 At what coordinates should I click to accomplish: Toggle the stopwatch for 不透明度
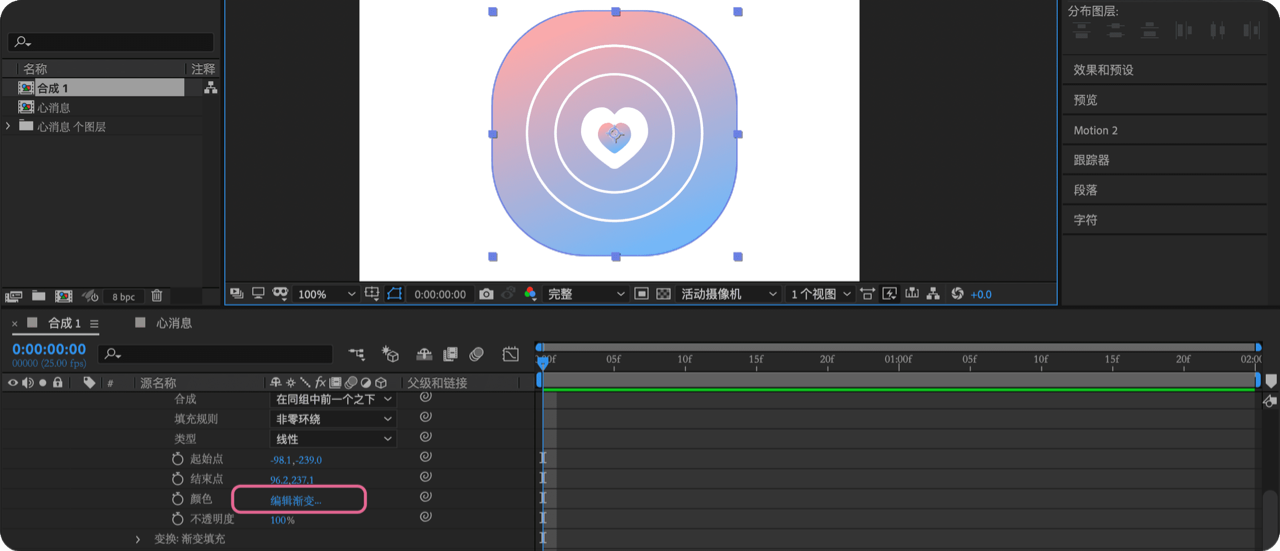(178, 519)
